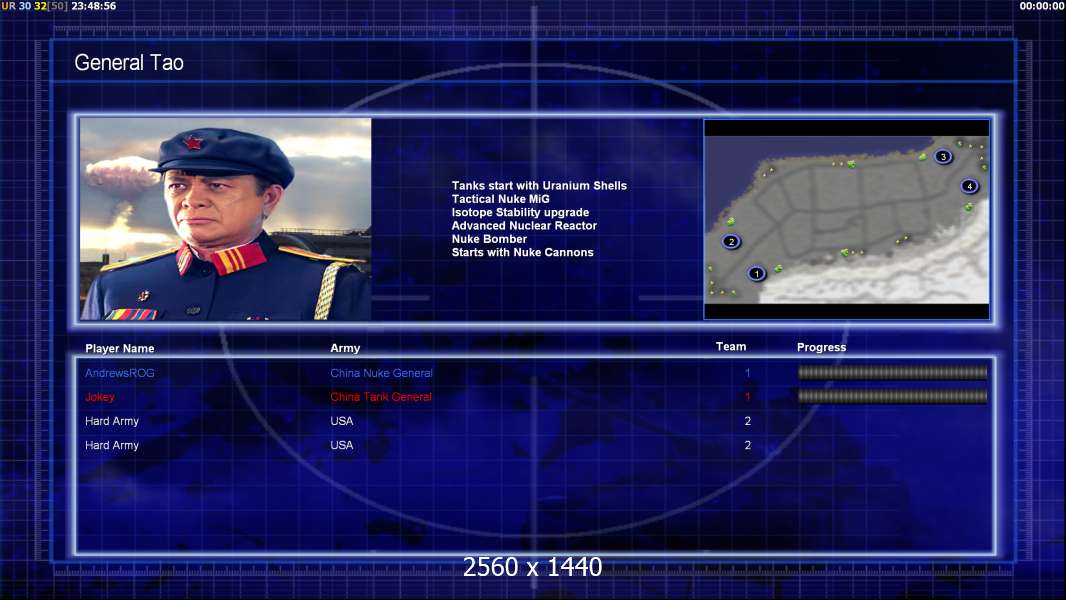Click China Nuke General army entry
This screenshot has height=600, width=1066.
(381, 372)
